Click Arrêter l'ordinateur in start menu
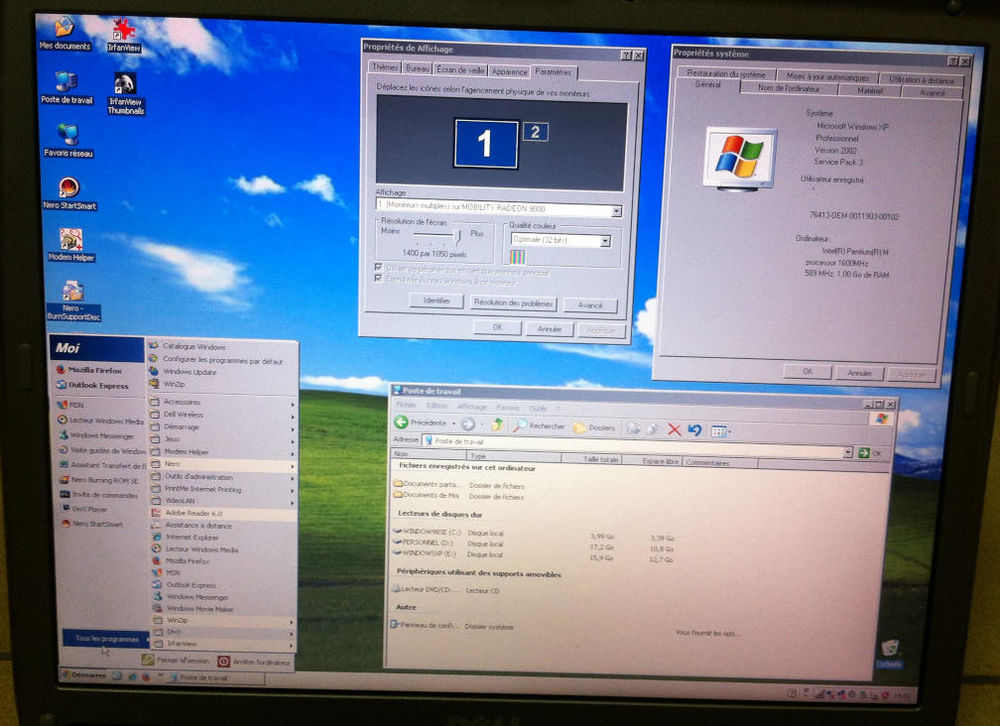The image size is (1000, 726). 254,662
